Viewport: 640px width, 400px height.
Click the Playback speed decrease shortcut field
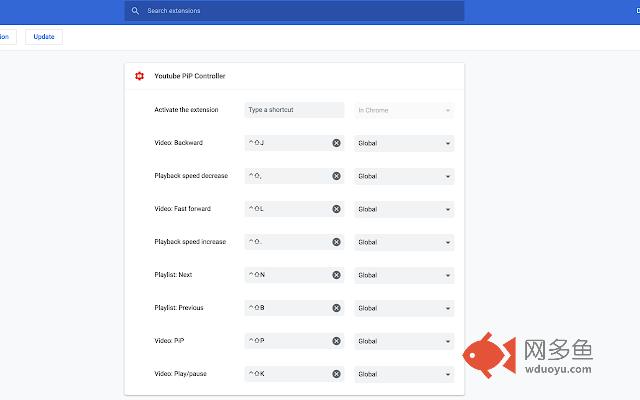tap(294, 176)
